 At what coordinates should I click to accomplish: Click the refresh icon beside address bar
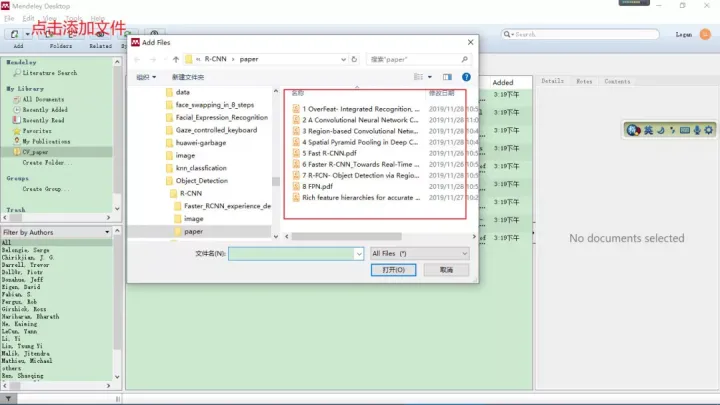click(354, 59)
